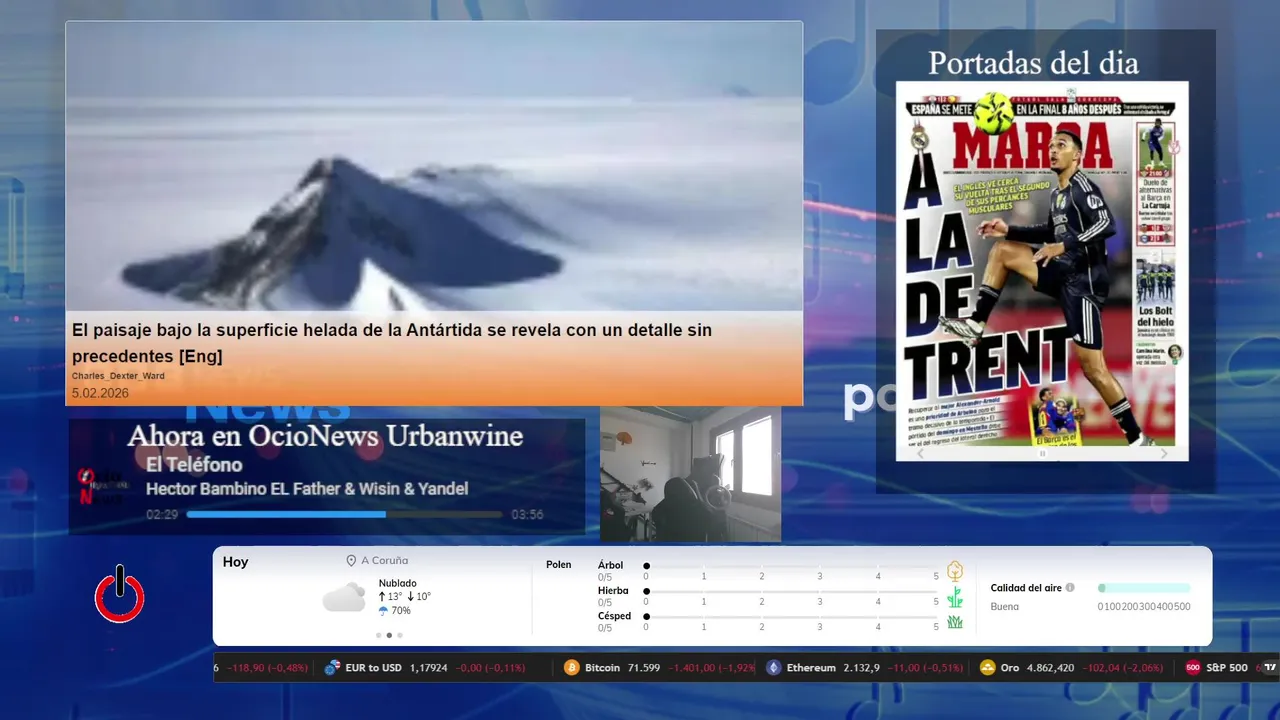
Task: Click the Nublado condition text
Action: (398, 583)
